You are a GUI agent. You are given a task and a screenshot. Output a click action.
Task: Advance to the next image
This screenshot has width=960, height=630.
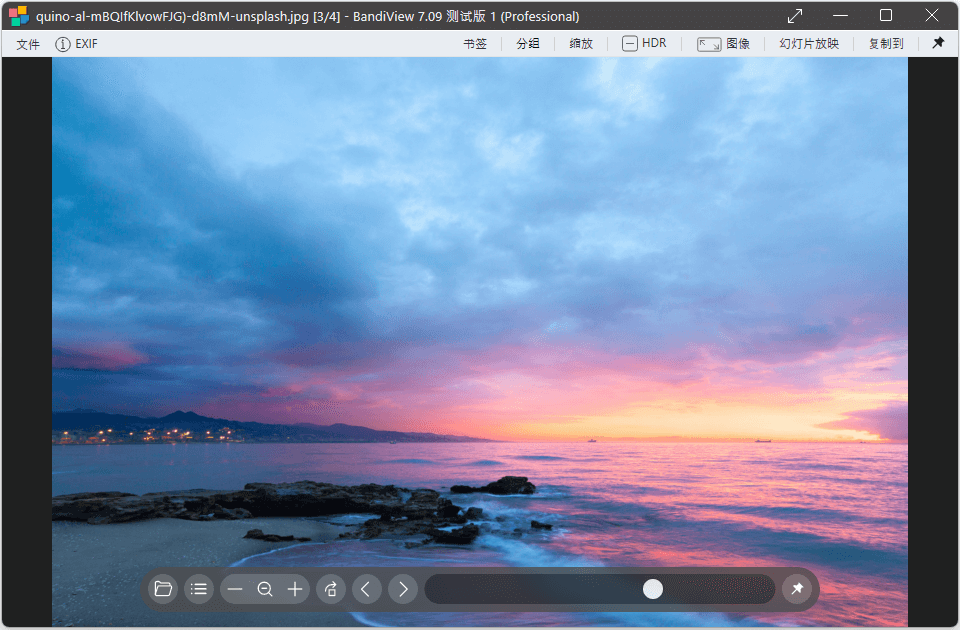pyautogui.click(x=403, y=589)
